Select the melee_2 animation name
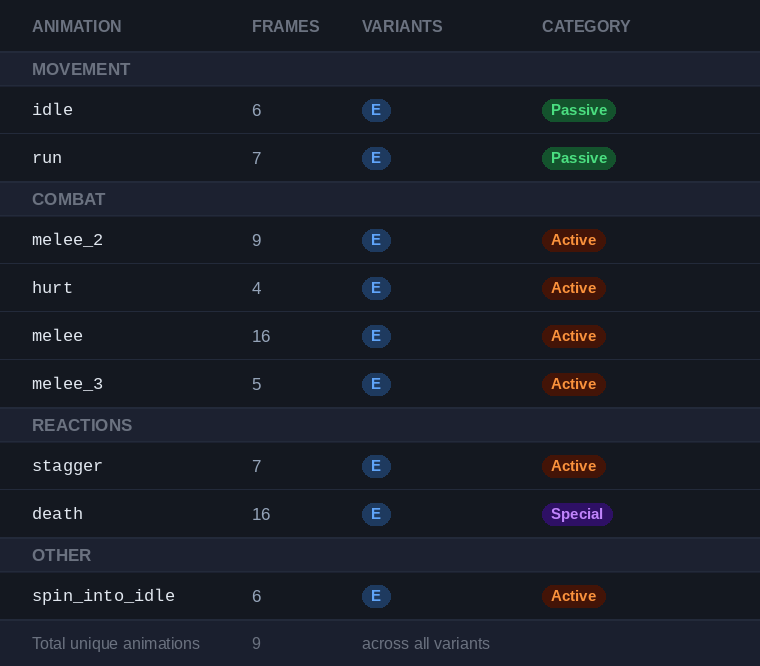The width and height of the screenshot is (760, 666). tap(67, 240)
